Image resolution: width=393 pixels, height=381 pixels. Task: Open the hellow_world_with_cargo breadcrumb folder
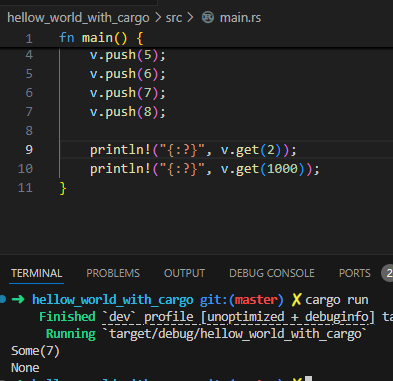(x=78, y=18)
